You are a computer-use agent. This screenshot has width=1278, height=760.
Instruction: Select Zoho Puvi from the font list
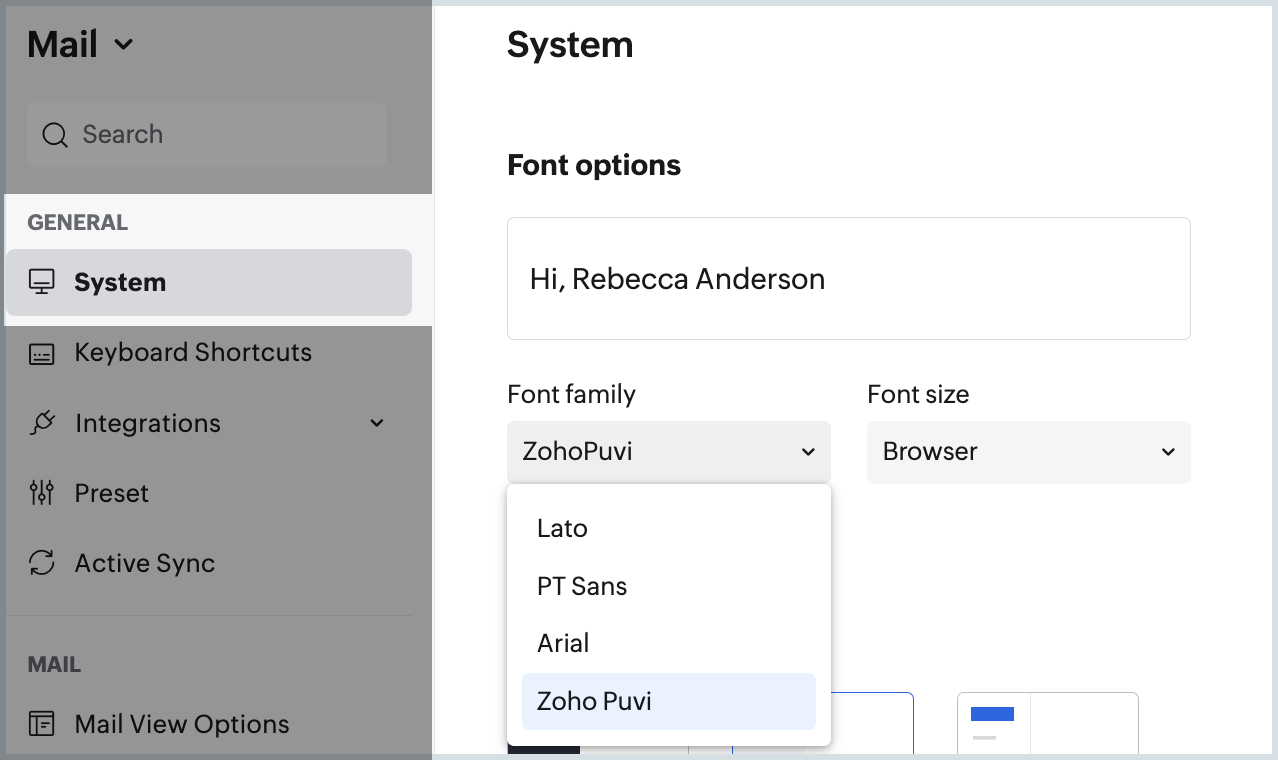(594, 701)
